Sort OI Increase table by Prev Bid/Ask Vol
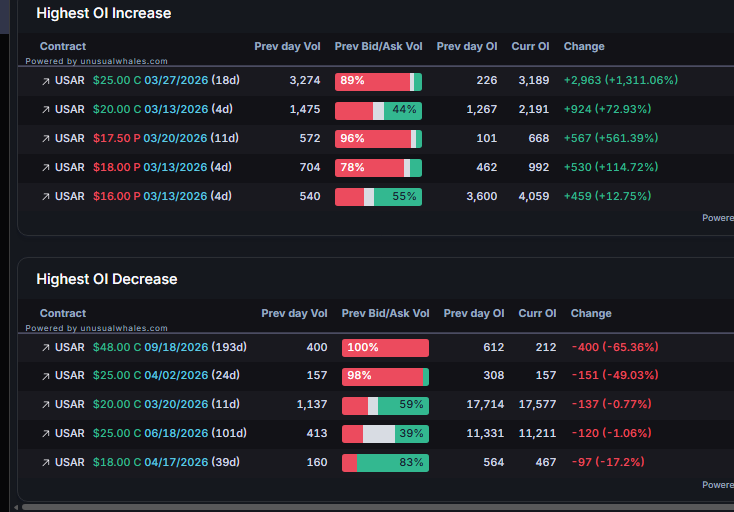Viewport: 734px width, 512px height. pyautogui.click(x=378, y=46)
